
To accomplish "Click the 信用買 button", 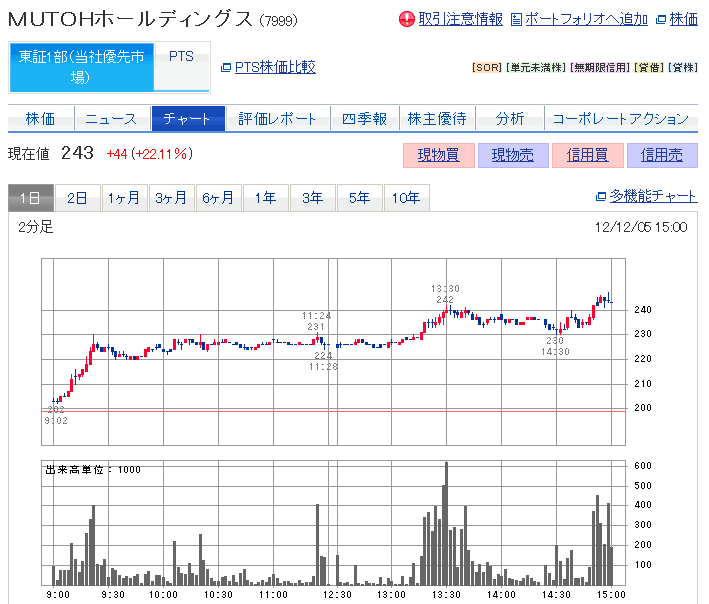I will click(588, 156).
